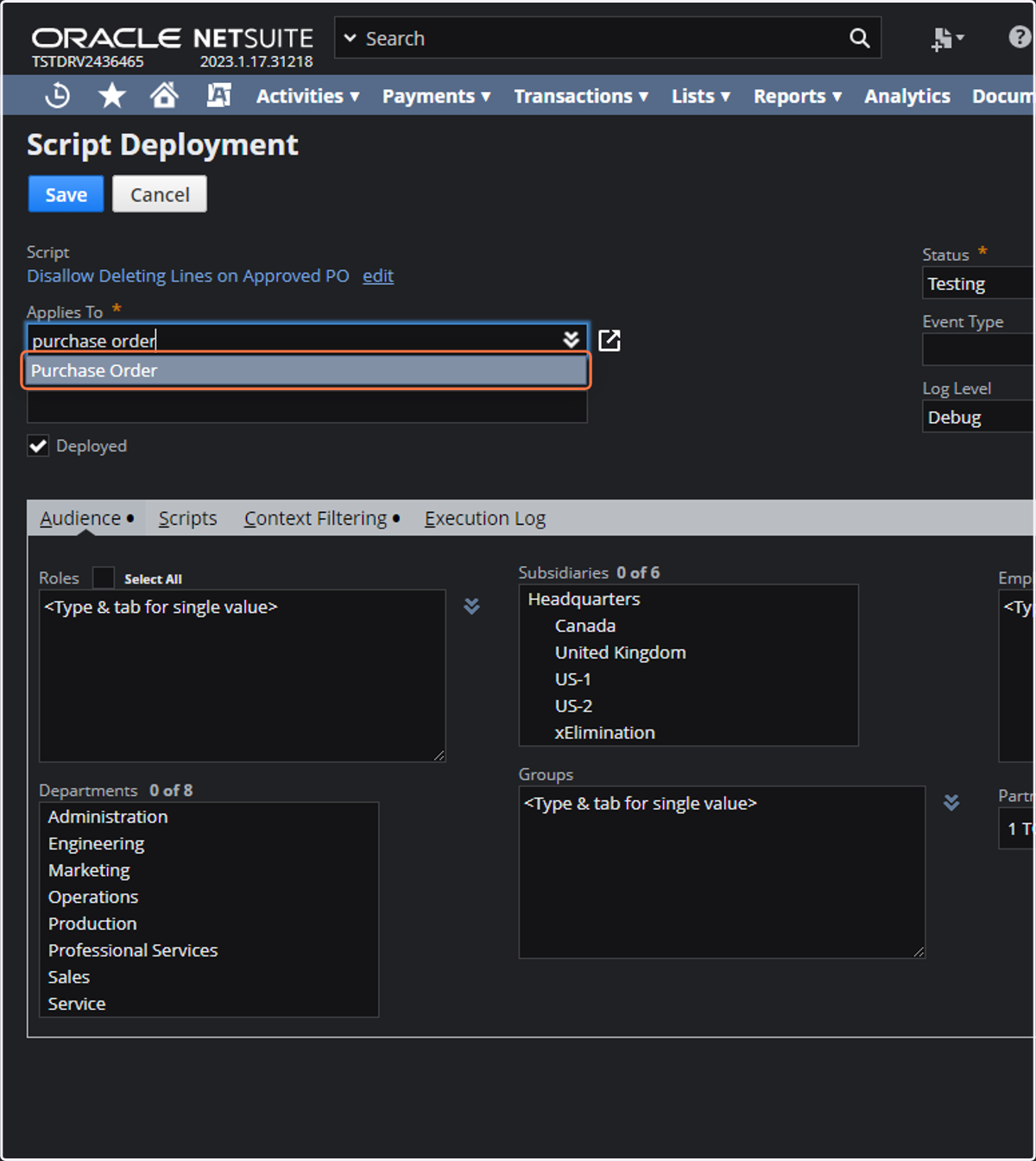This screenshot has width=1036, height=1161.
Task: Open the Setup Manager icon in navbar
Action: (218, 95)
